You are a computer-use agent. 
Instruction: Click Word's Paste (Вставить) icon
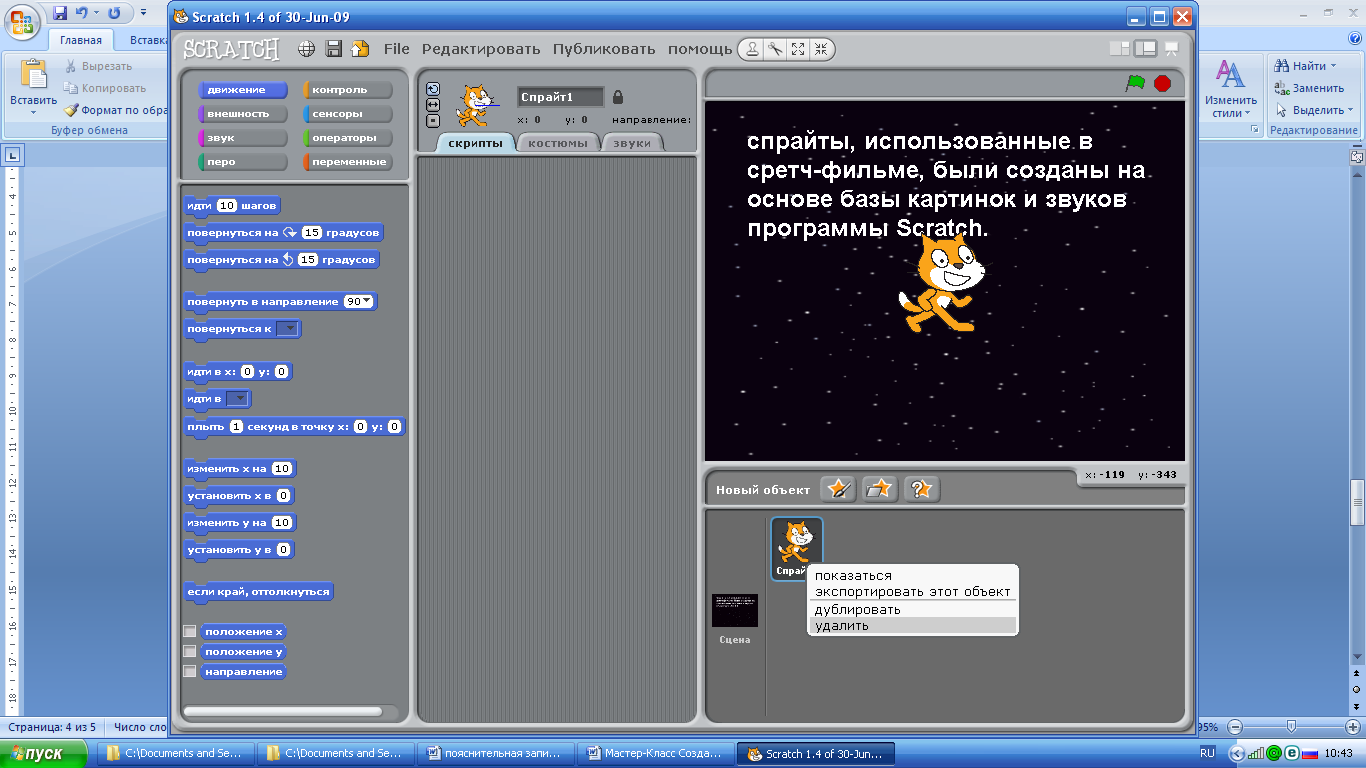click(33, 74)
